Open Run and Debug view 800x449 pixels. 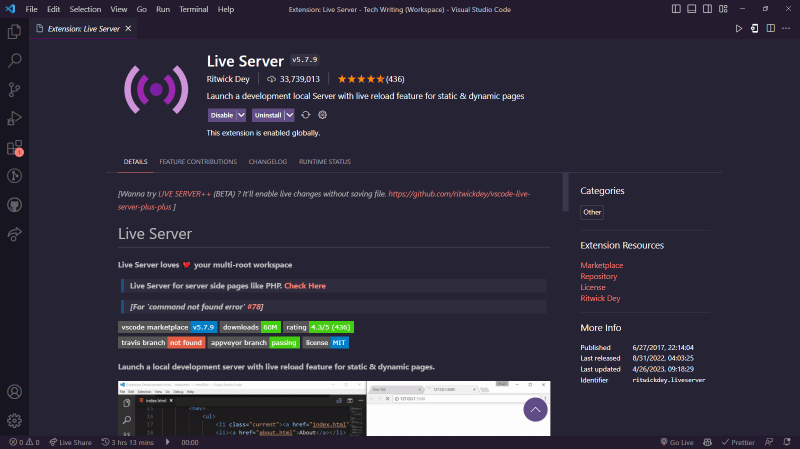tap(14, 118)
